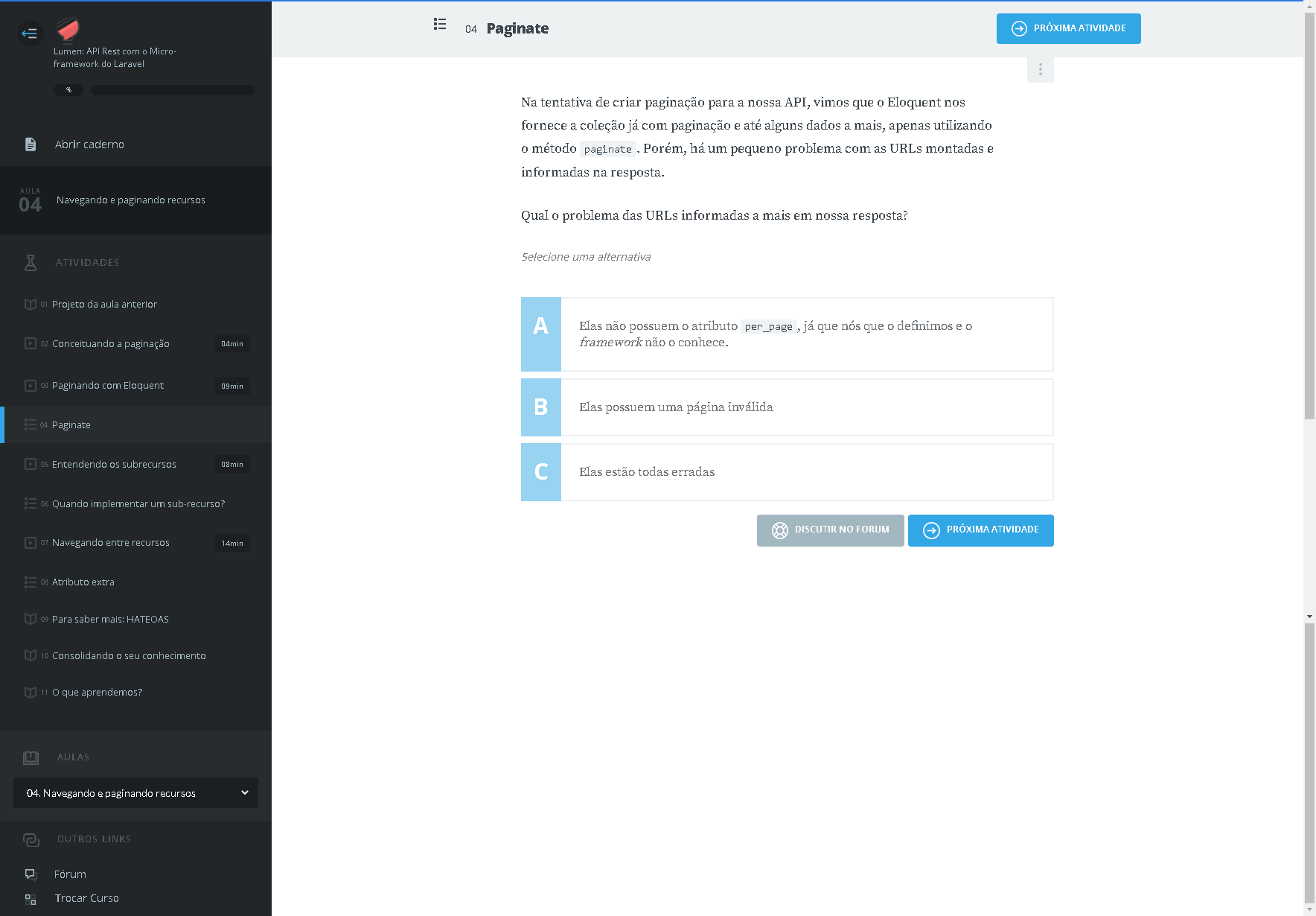Select alternative A about per_page attribute
Viewport: 1316px width, 916px height.
787,334
